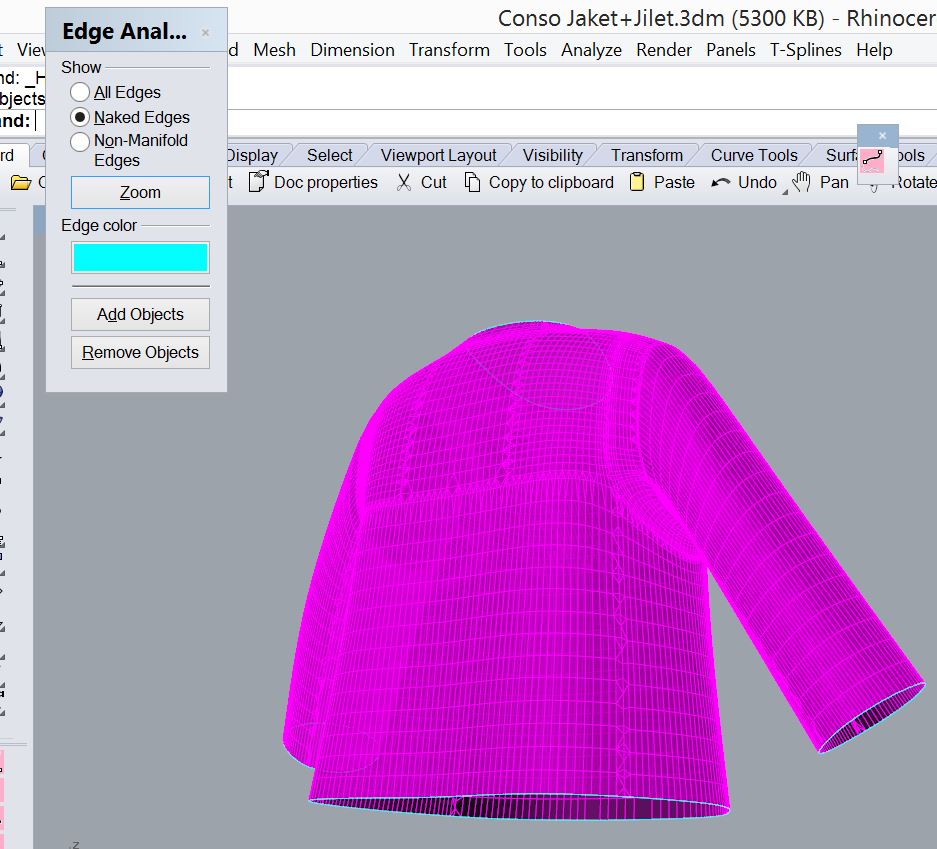Screen dimensions: 937x849
Task: Close the Edge Analysis panel
Action: point(206,32)
